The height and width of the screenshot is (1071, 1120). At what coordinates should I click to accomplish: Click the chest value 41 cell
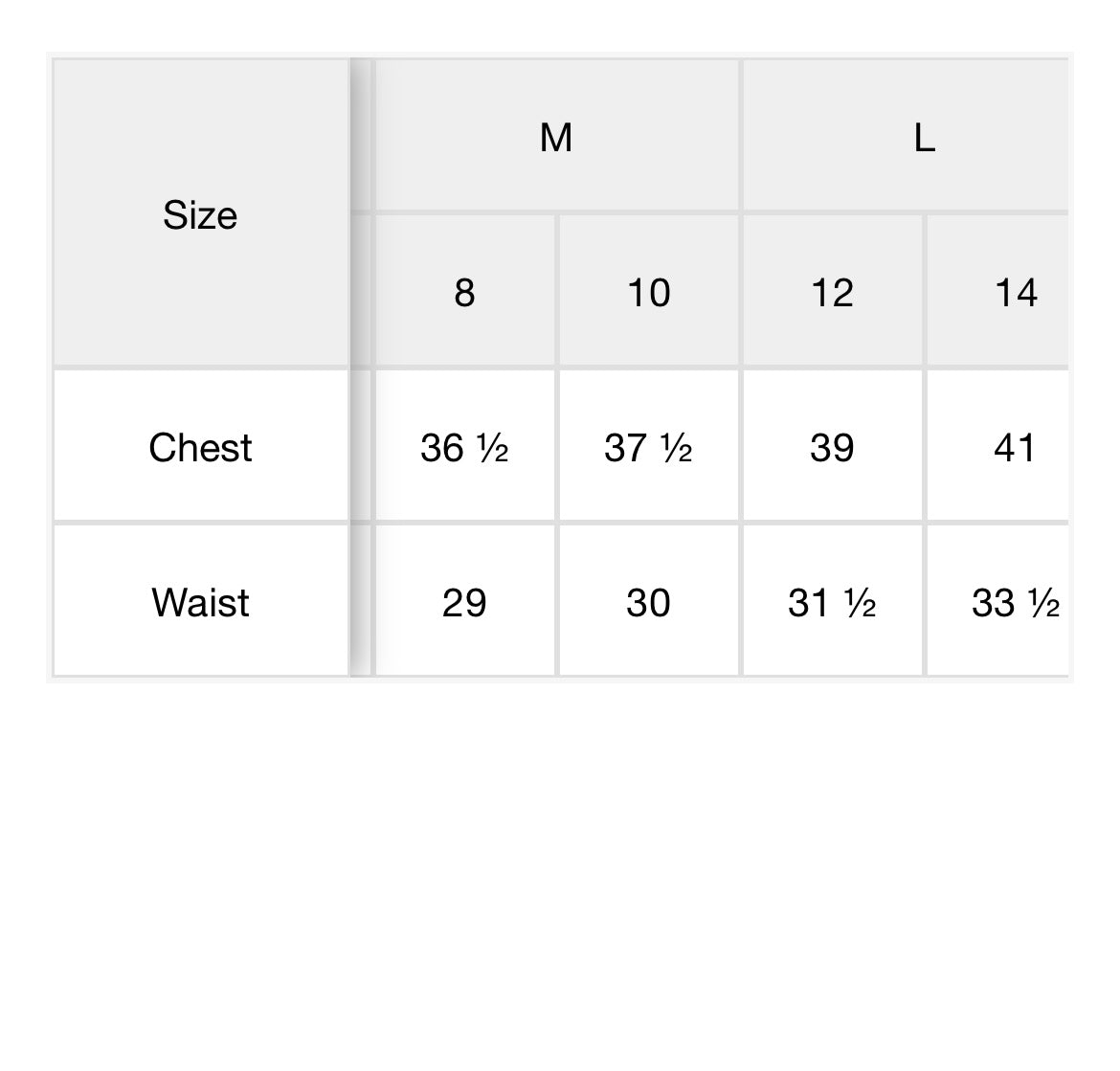click(1015, 447)
